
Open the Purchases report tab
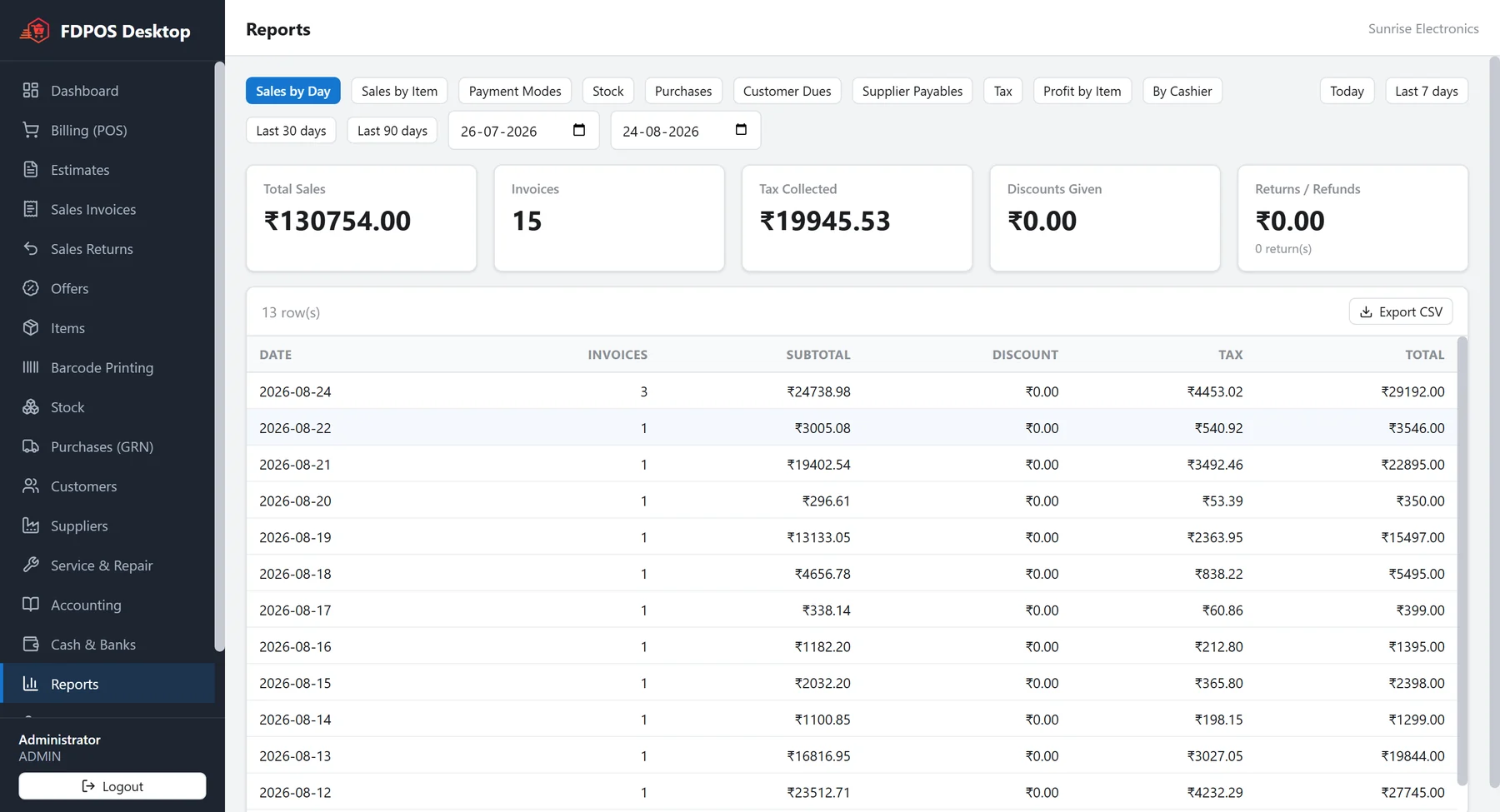click(x=683, y=91)
